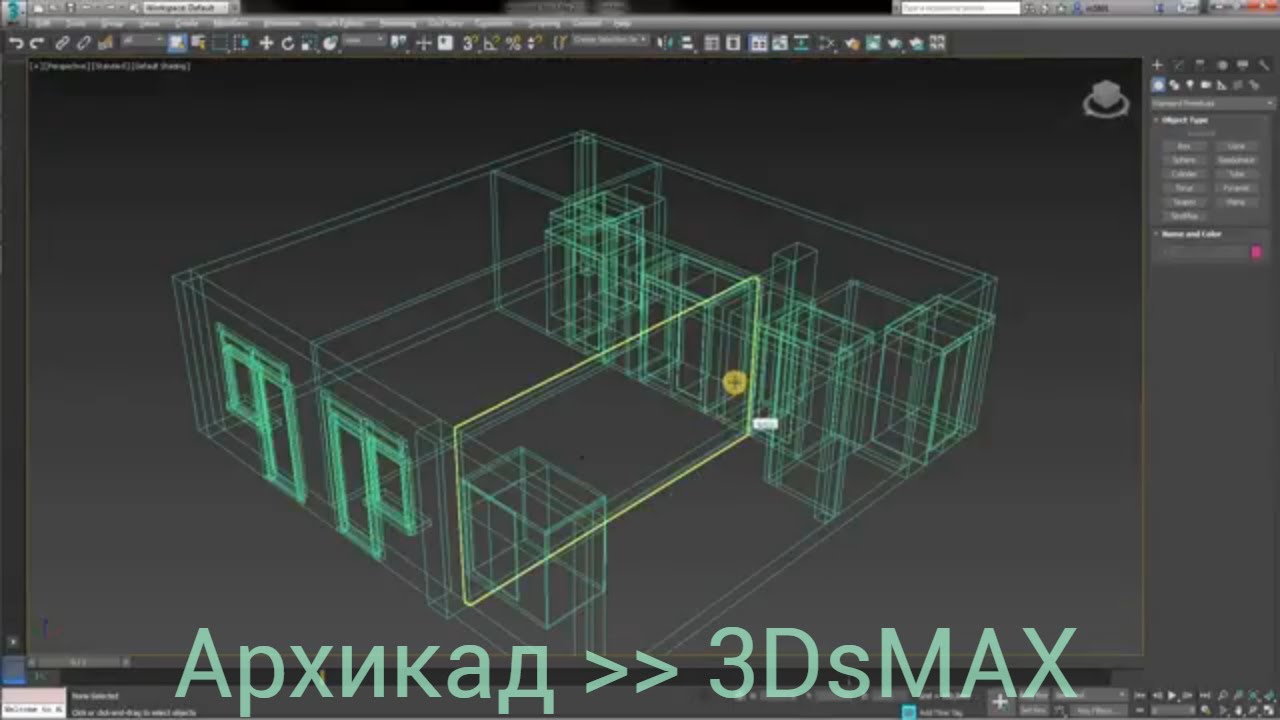Toggle the Layer Explorer
This screenshot has height=720, width=1280.
(733, 43)
